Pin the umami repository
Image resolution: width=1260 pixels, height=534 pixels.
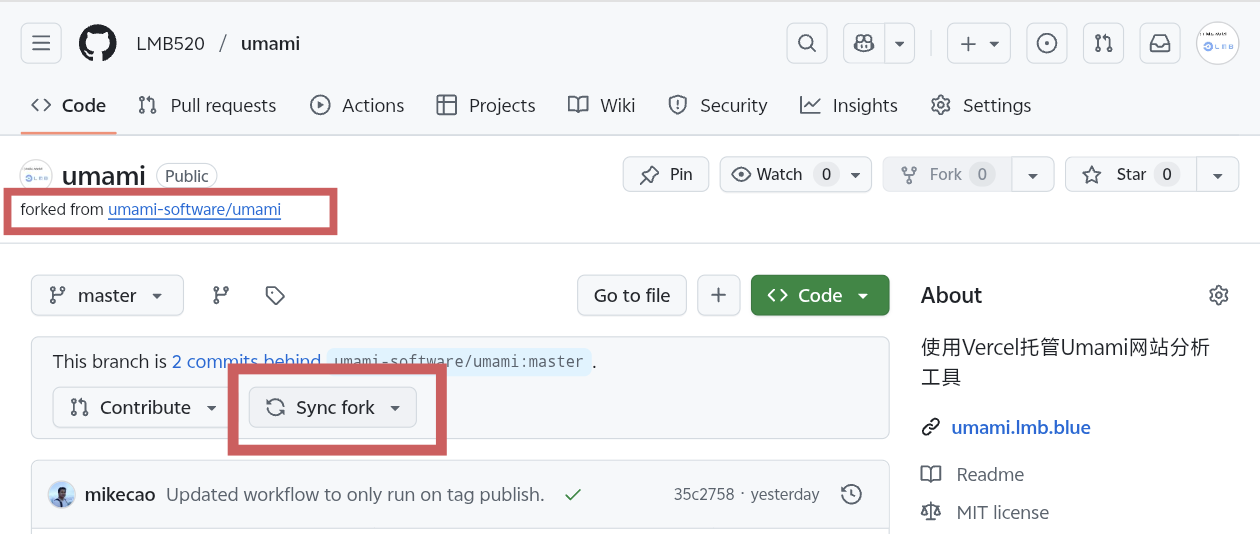(x=666, y=174)
